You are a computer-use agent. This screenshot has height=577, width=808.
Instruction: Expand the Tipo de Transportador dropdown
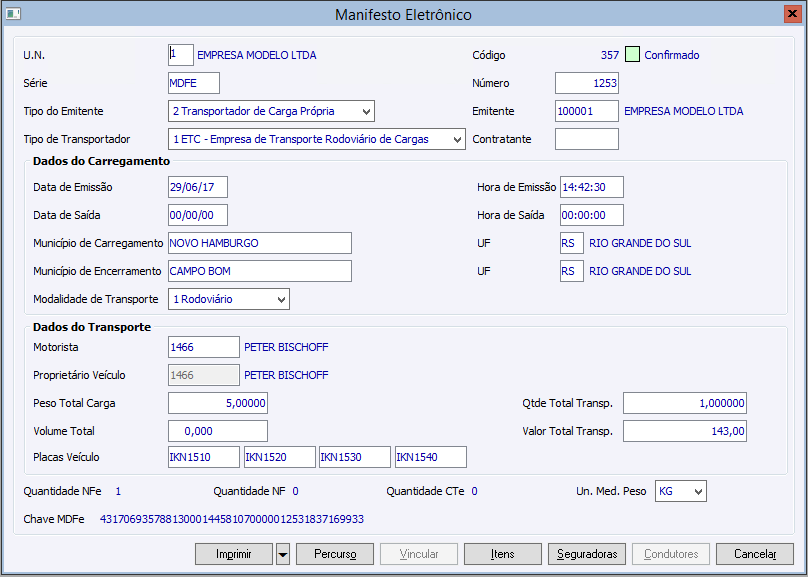point(457,139)
